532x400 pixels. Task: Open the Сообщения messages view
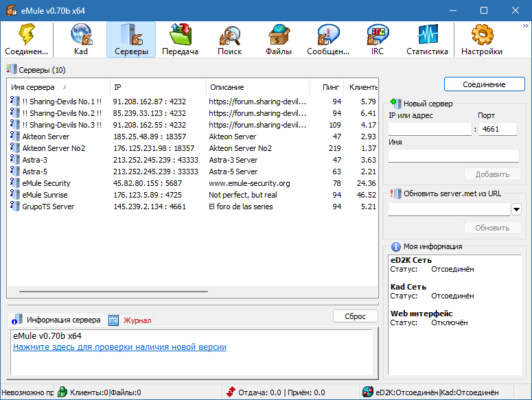(x=328, y=39)
